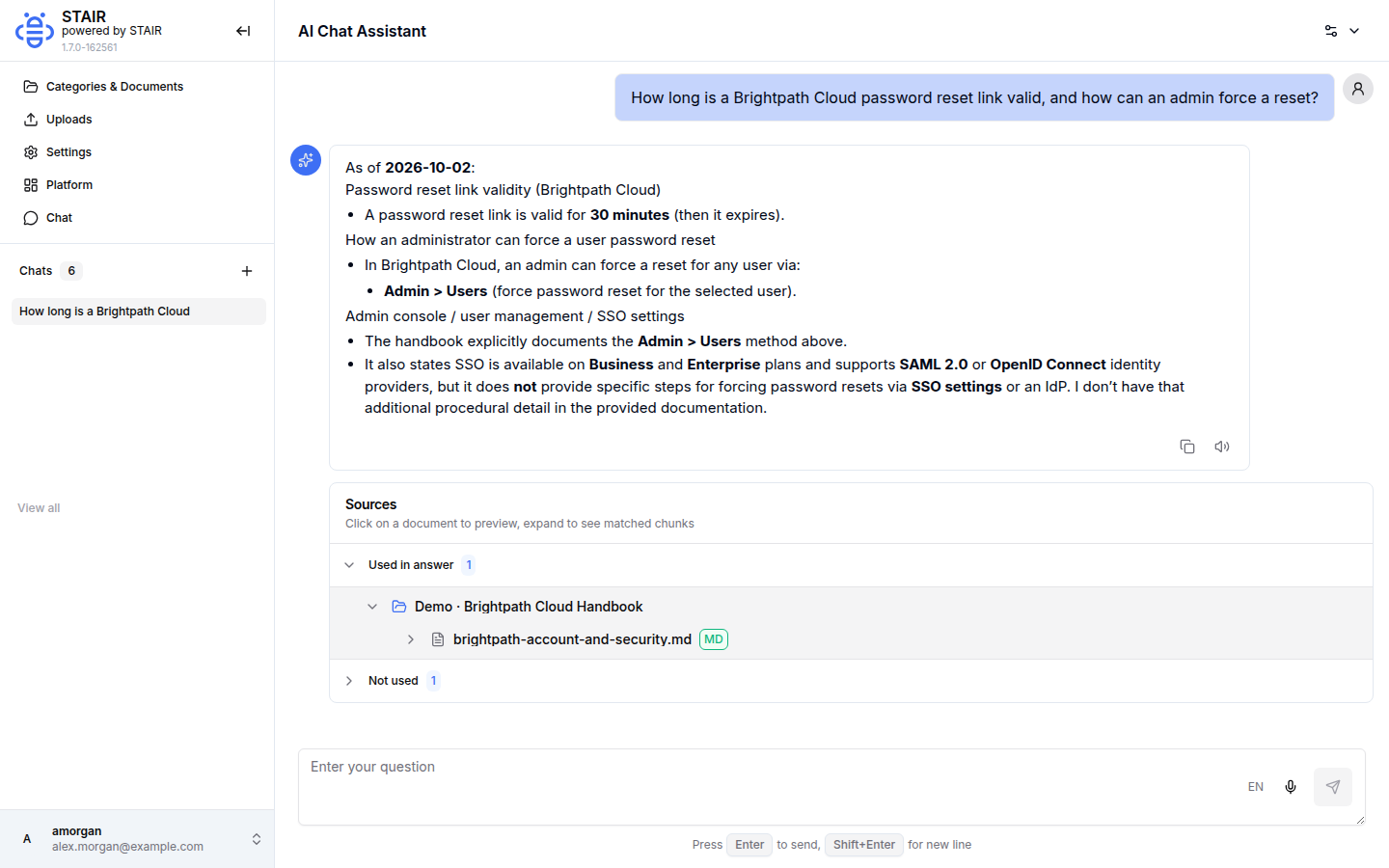Activate the microphone voice input

tap(1291, 787)
